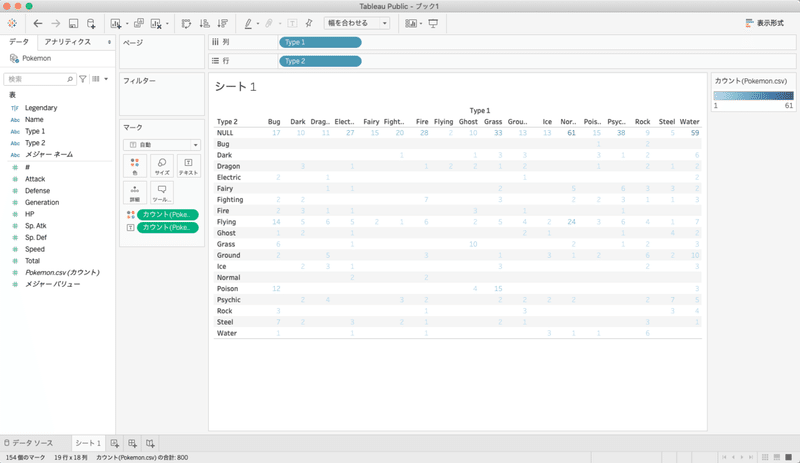Click the undo back arrow

click(38, 23)
